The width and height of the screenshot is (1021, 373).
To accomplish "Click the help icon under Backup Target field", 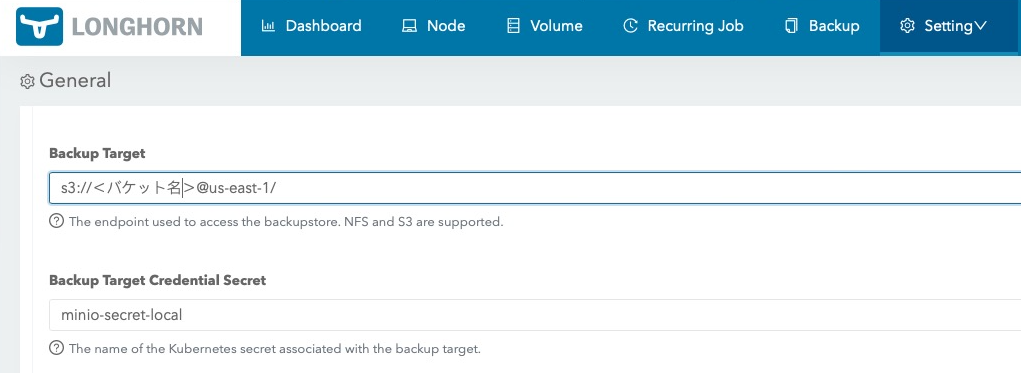I will point(57,221).
